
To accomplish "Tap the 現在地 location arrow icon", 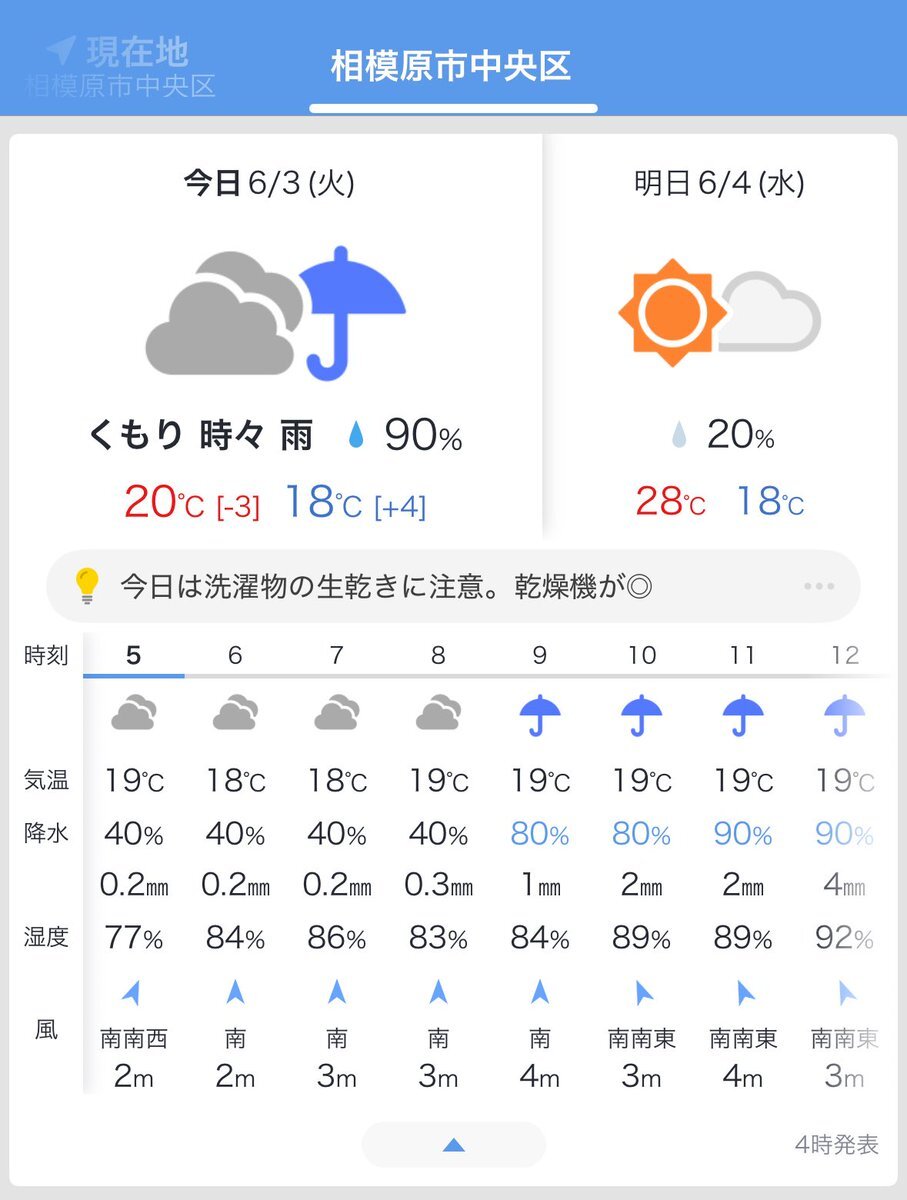I will click(x=61, y=50).
